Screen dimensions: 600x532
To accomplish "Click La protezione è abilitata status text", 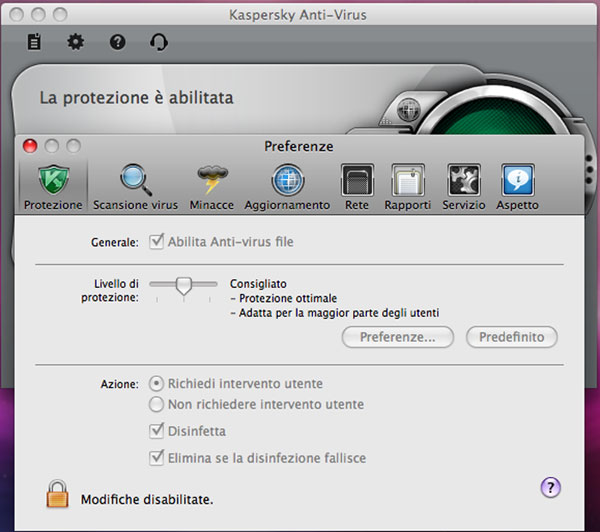I will [x=137, y=98].
